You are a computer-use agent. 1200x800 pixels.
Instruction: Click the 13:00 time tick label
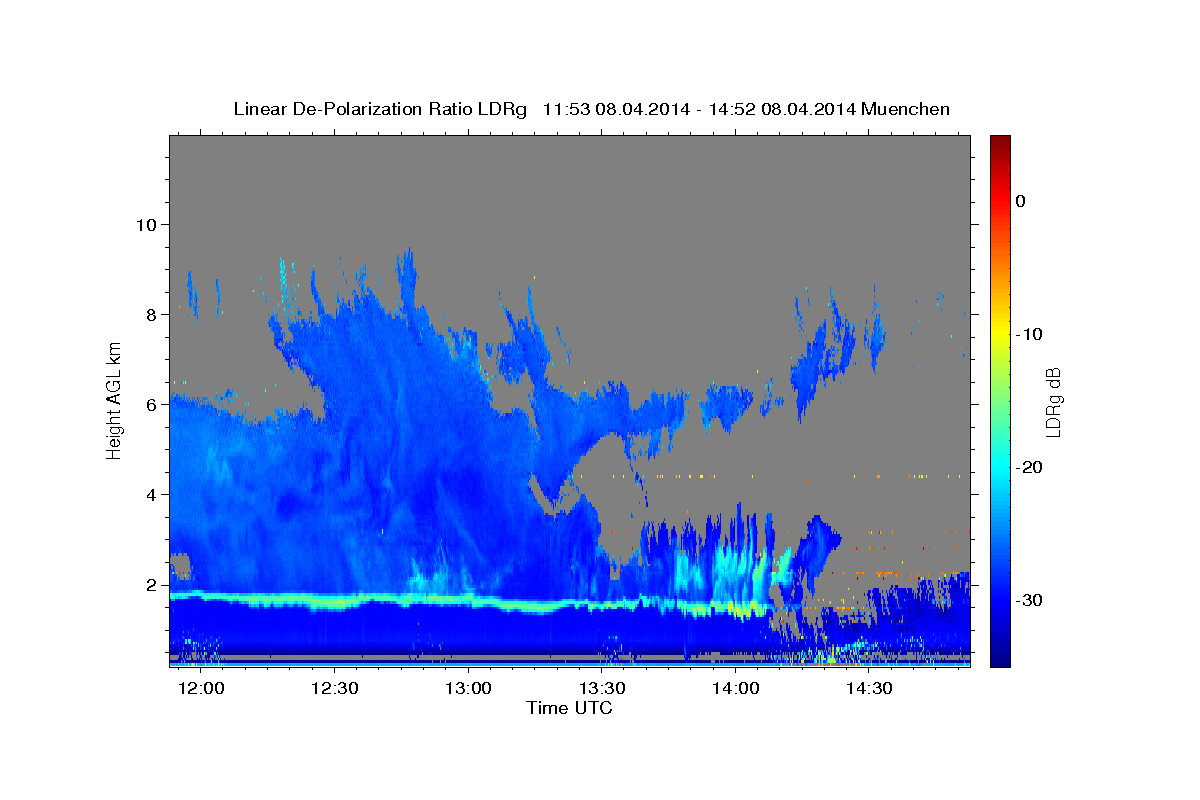tap(468, 689)
